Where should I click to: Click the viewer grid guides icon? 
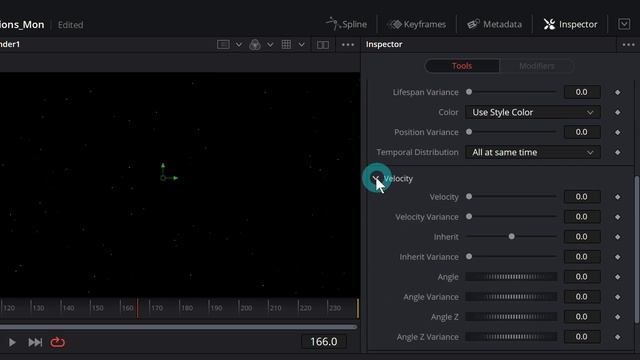tap(287, 44)
